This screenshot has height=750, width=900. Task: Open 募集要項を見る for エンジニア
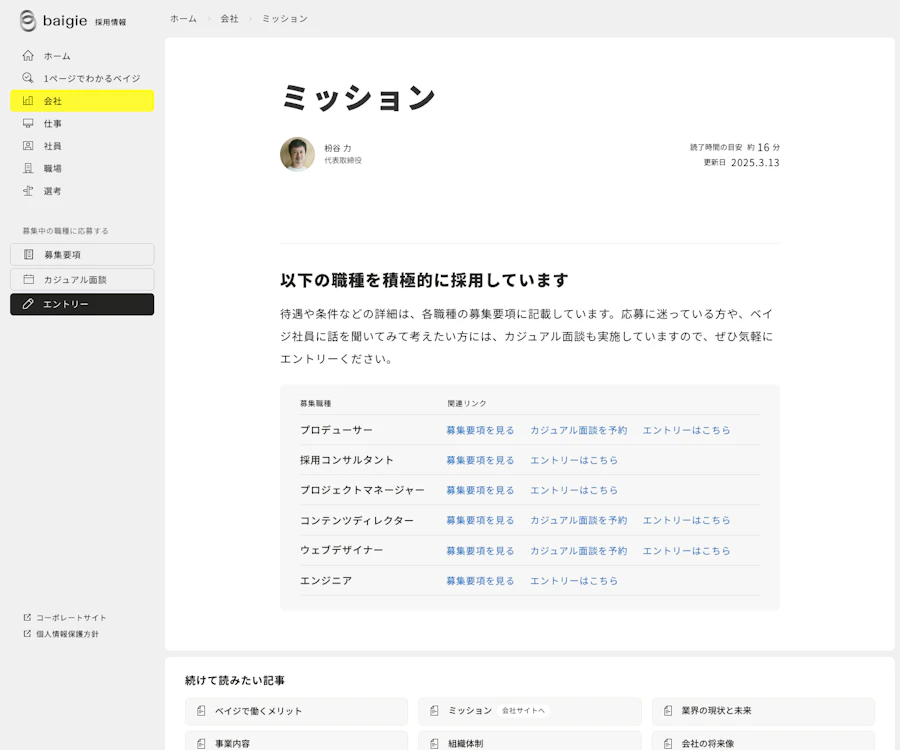coord(480,581)
